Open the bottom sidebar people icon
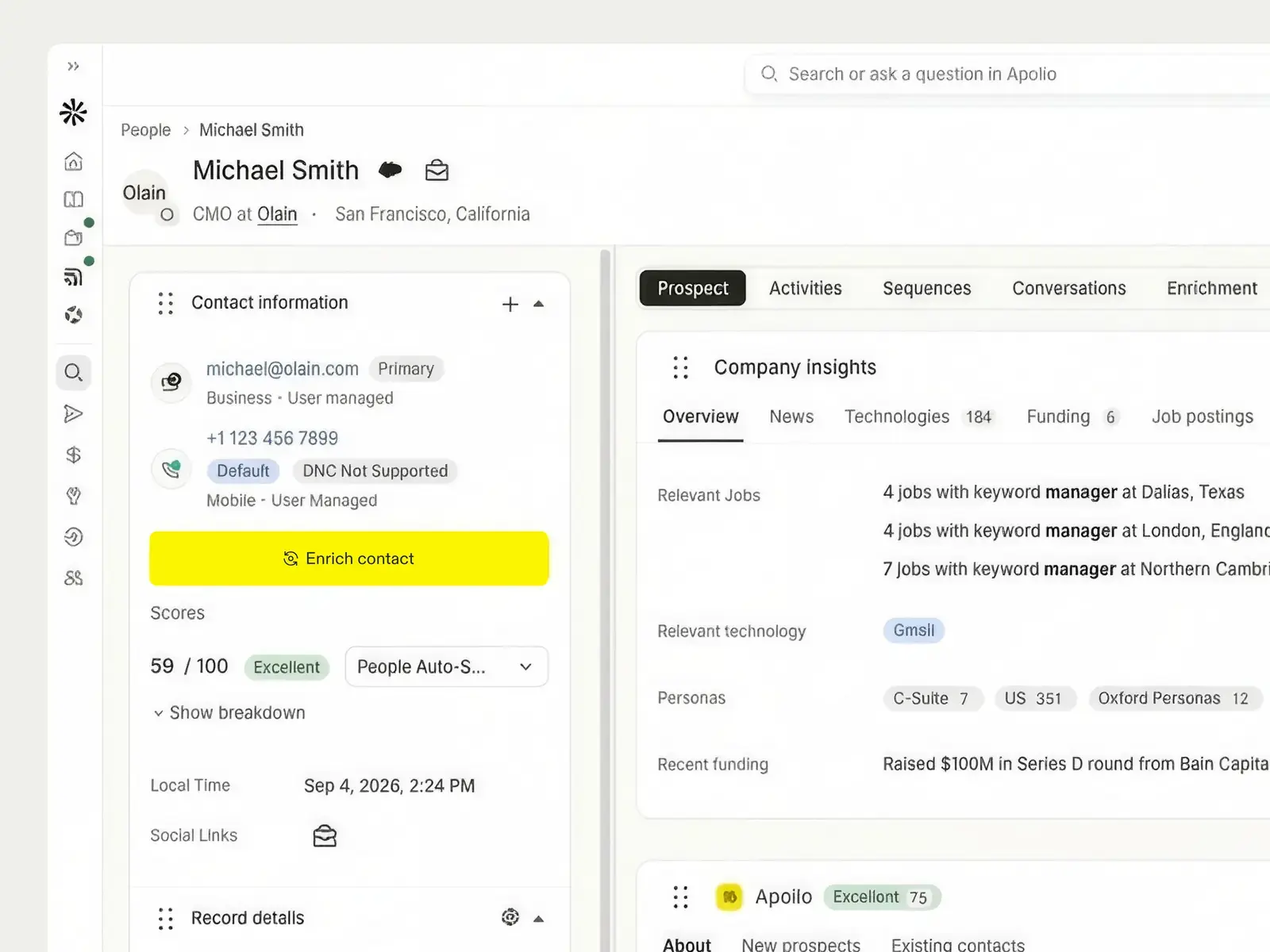This screenshot has width=1270, height=952. 73,578
